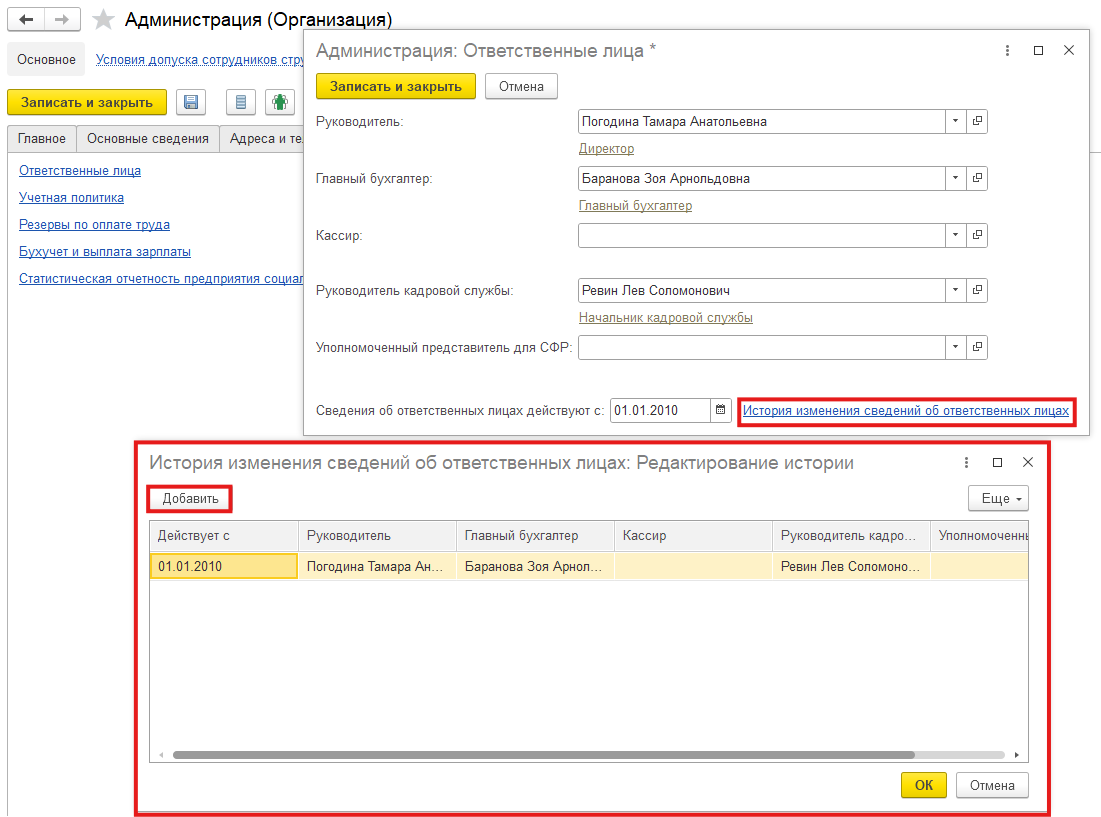Add Администрация to favorites with star
Viewport: 1101px width, 817px height.
coord(103,20)
